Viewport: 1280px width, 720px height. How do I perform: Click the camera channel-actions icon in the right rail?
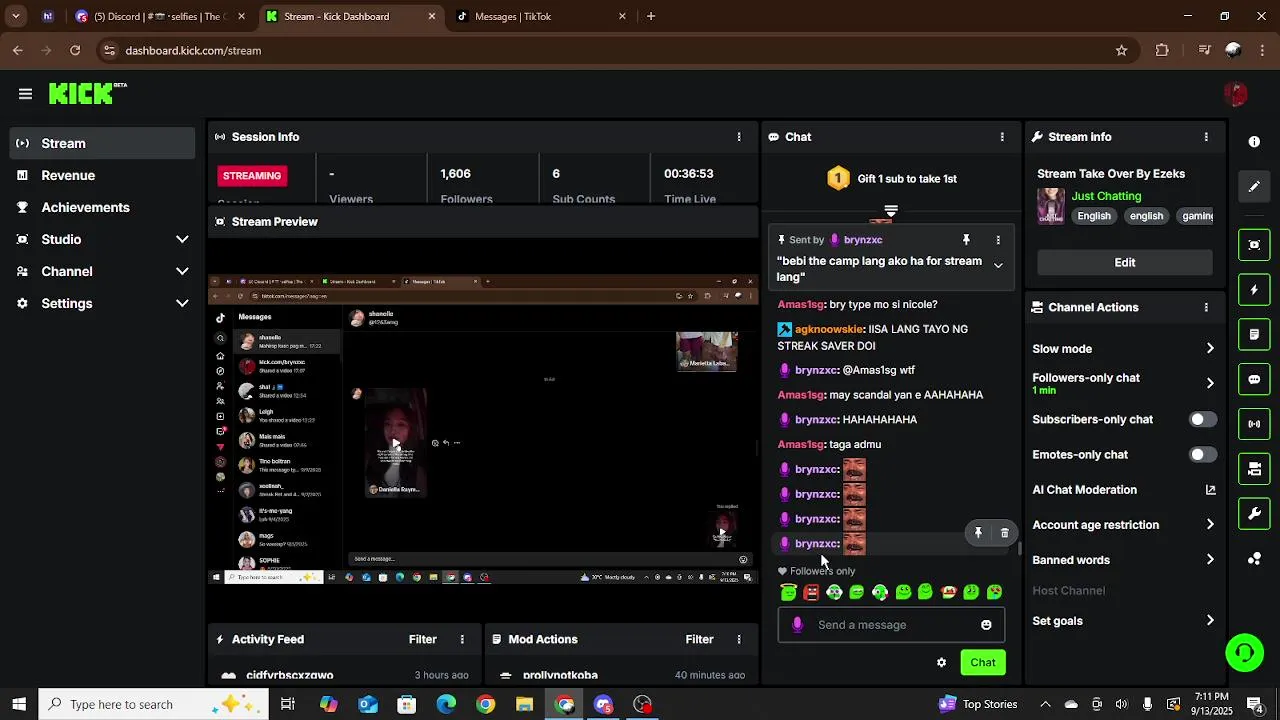[1254, 469]
